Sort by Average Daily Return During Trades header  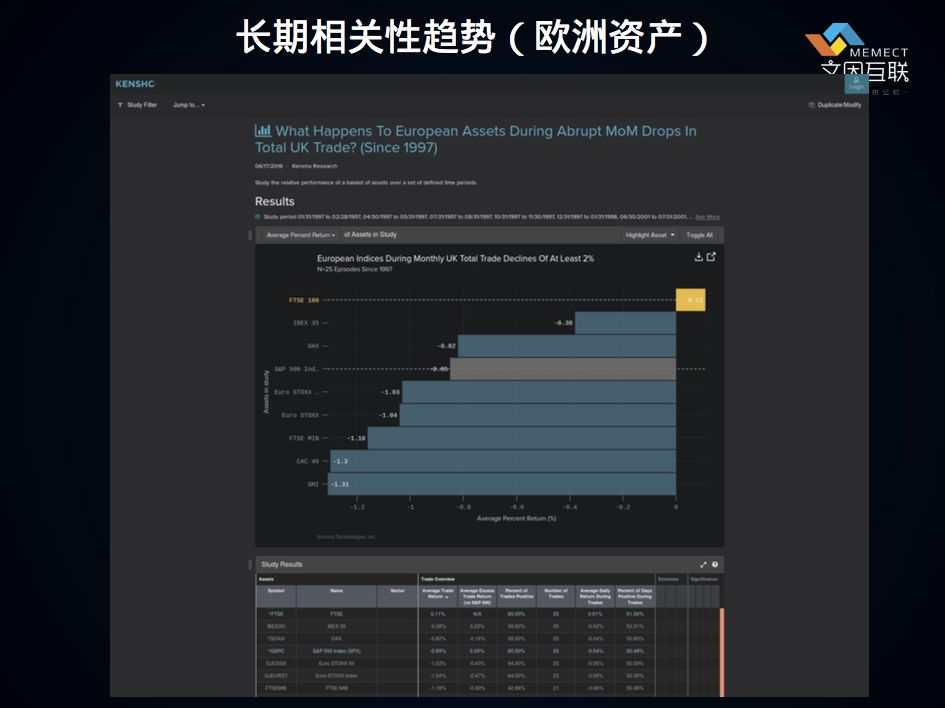[595, 596]
